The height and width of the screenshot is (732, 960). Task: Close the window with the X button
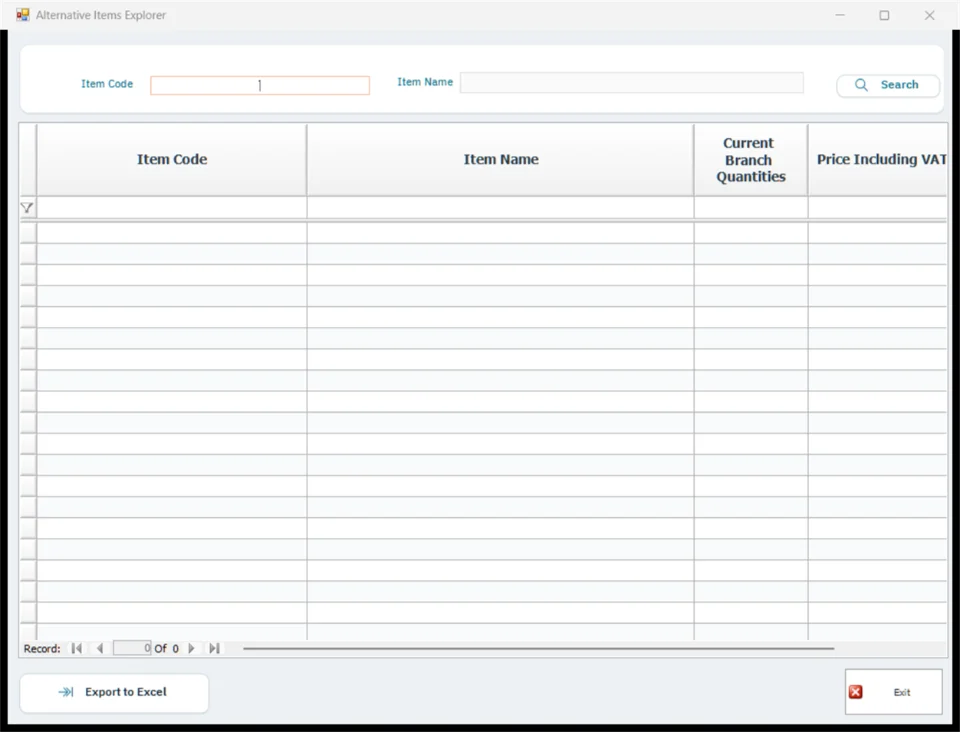pos(929,15)
